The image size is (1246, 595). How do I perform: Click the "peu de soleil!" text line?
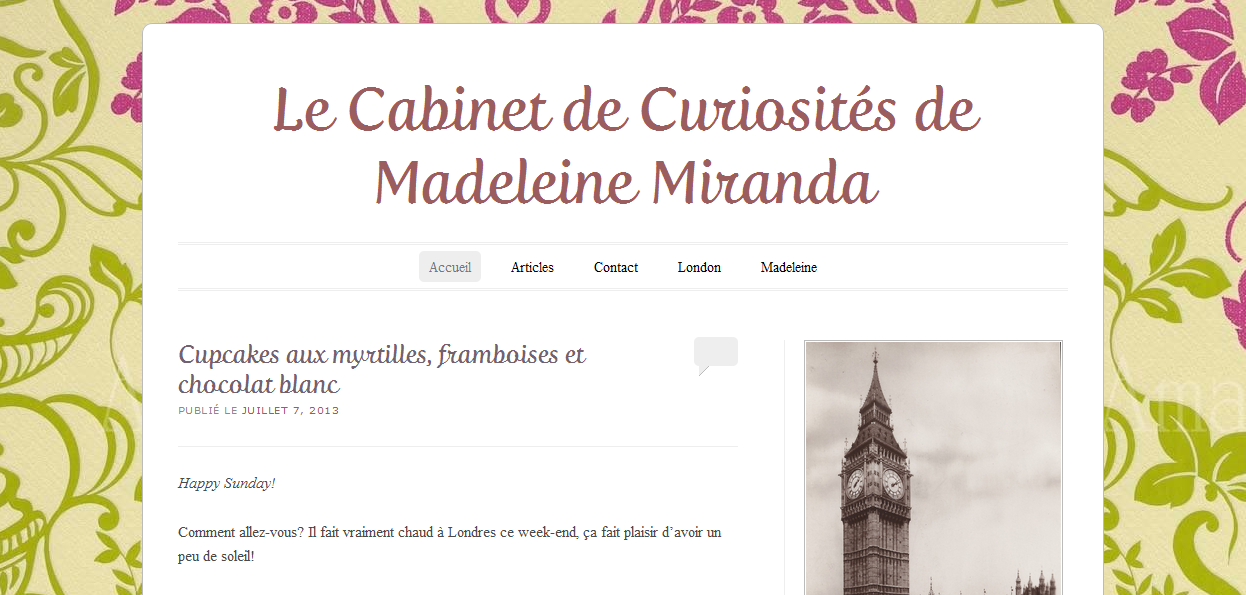216,556
